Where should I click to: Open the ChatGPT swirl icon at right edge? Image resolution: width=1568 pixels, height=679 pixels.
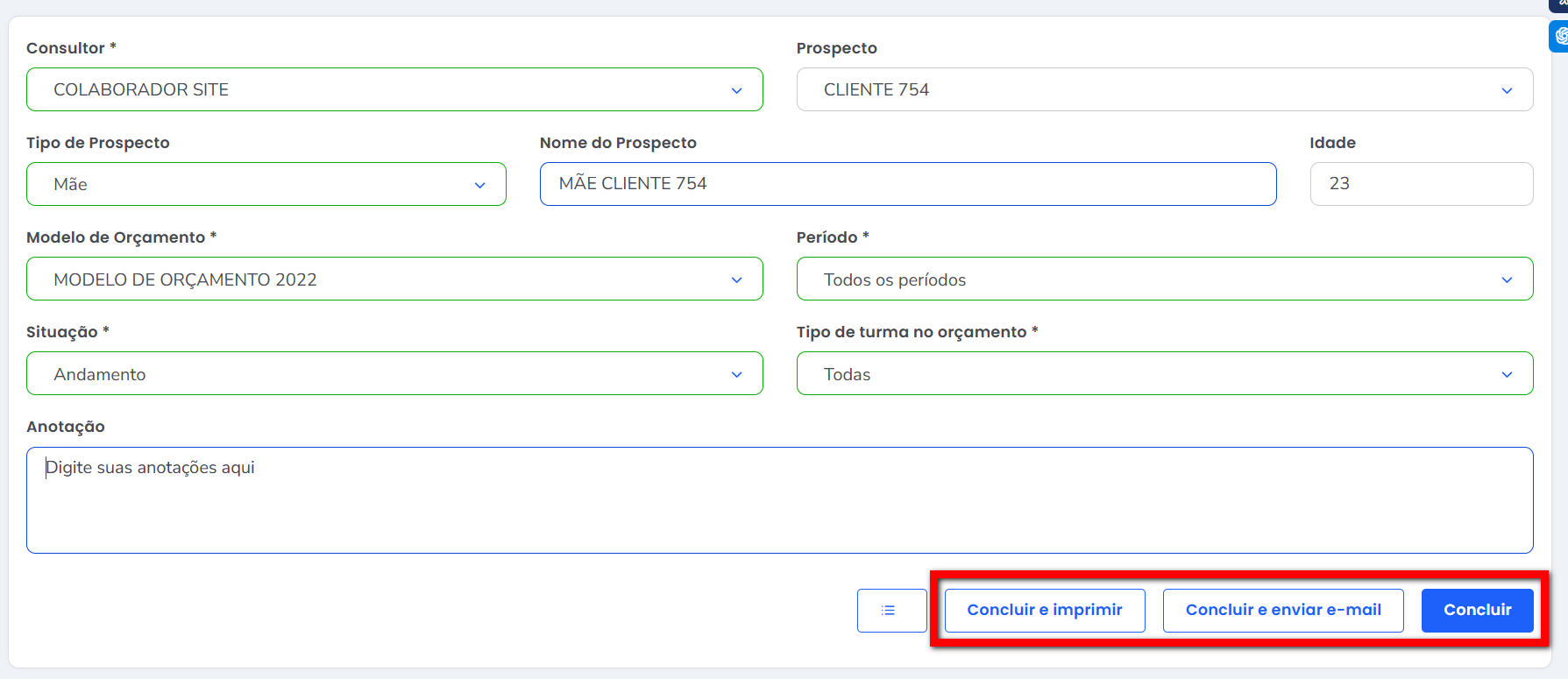pos(1560,36)
